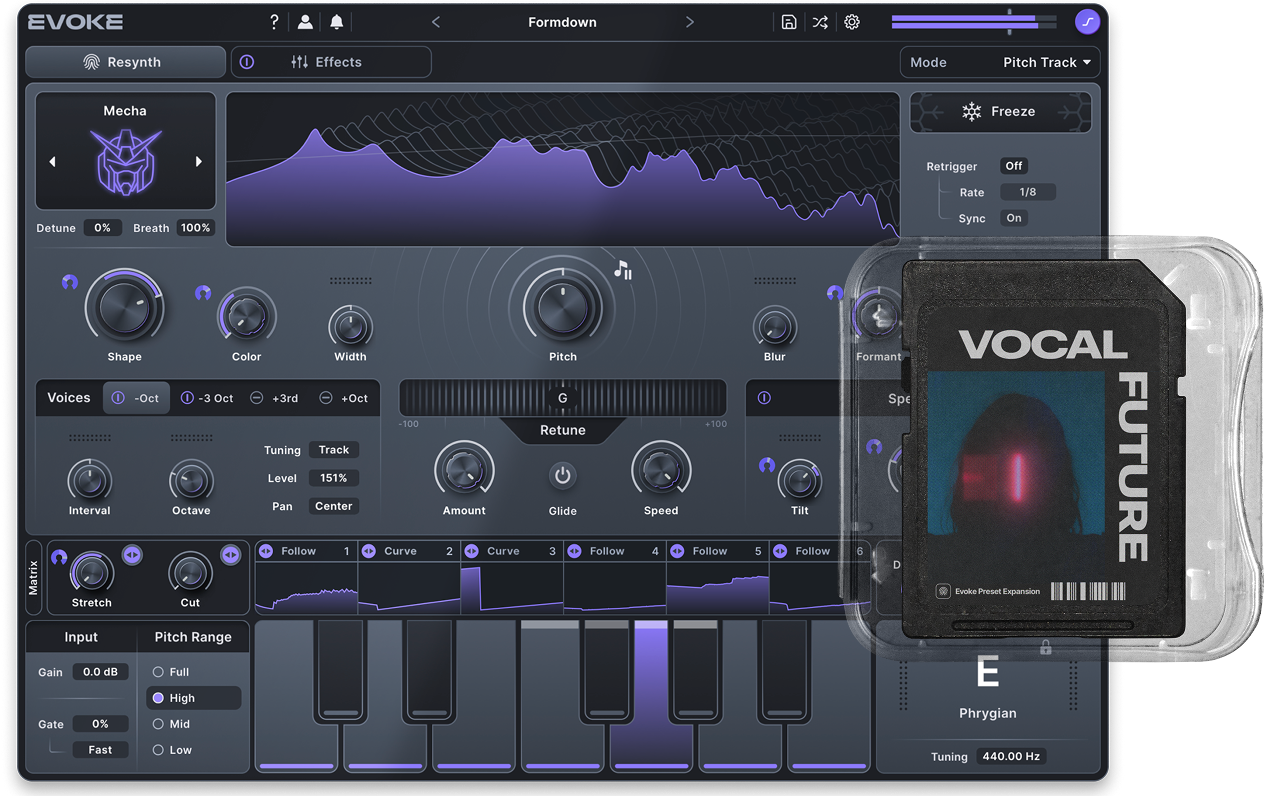Click the arrows icon of Curve slot 2
The height and width of the screenshot is (796, 1286).
pyautogui.click(x=369, y=551)
